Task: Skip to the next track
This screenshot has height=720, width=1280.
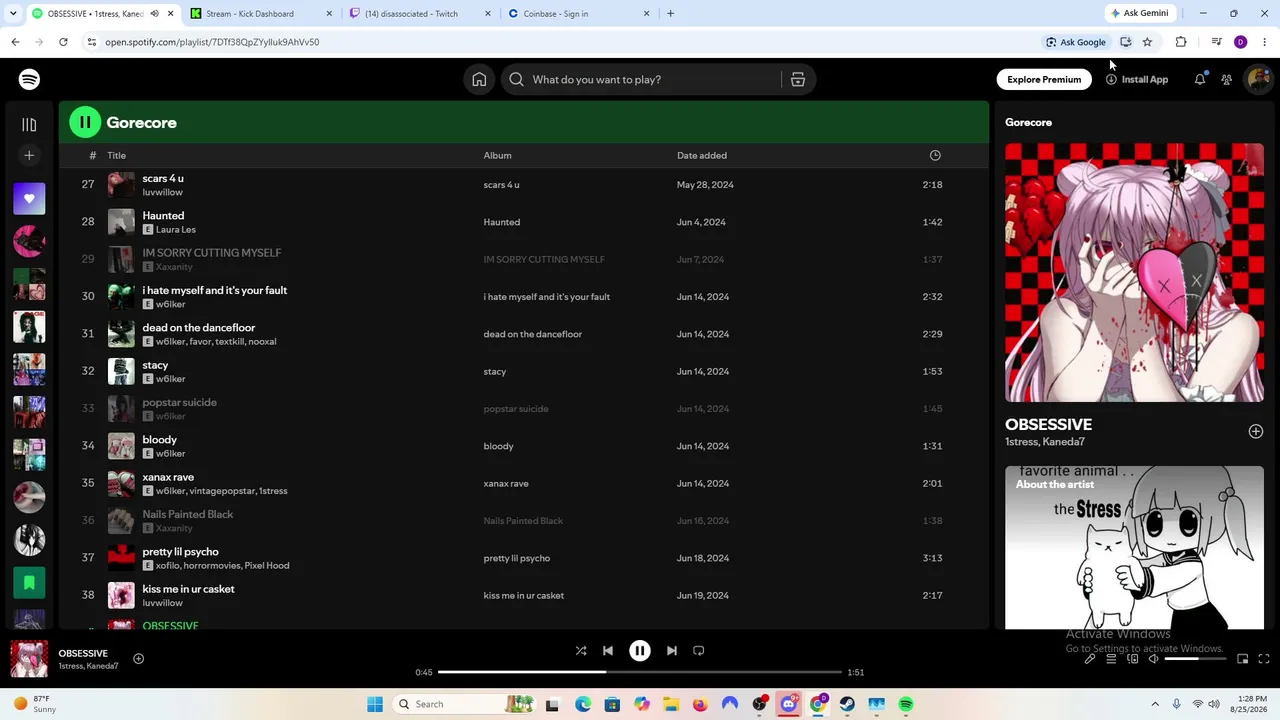Action: coord(672,650)
